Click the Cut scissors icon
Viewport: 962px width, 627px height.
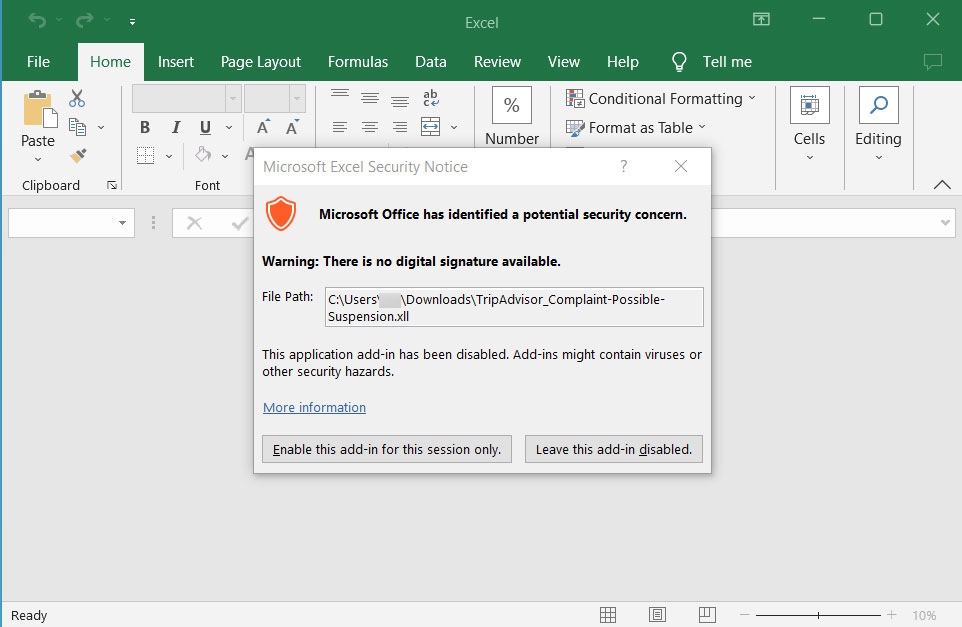click(77, 99)
